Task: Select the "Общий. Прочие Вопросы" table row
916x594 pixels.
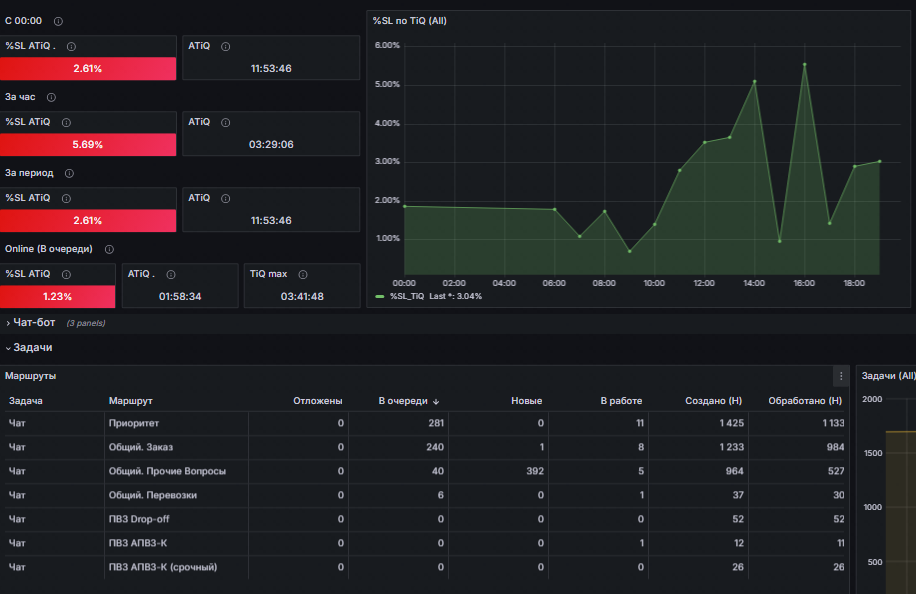Action: point(167,471)
